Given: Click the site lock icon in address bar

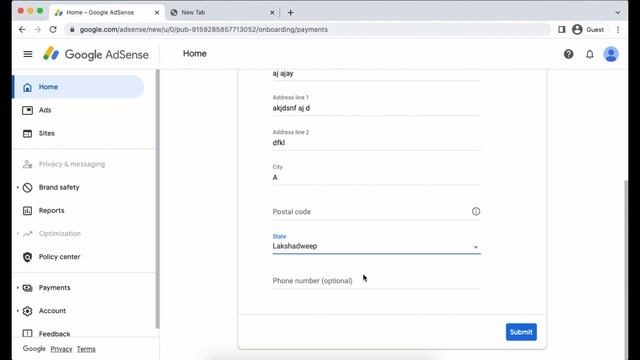Looking at the screenshot, I should 72,29.
